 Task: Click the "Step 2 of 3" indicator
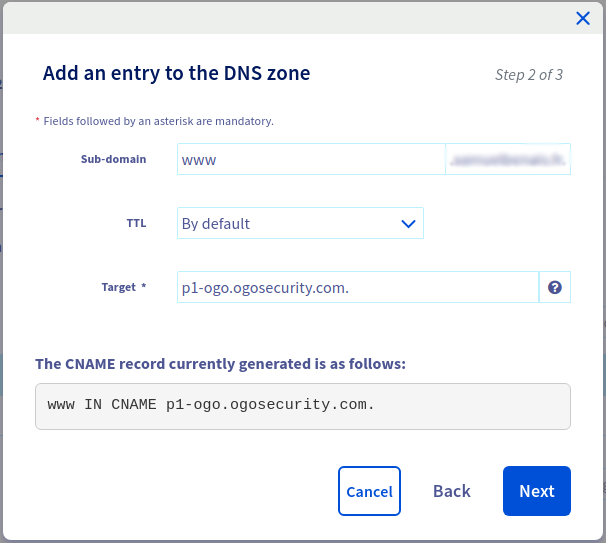click(528, 74)
